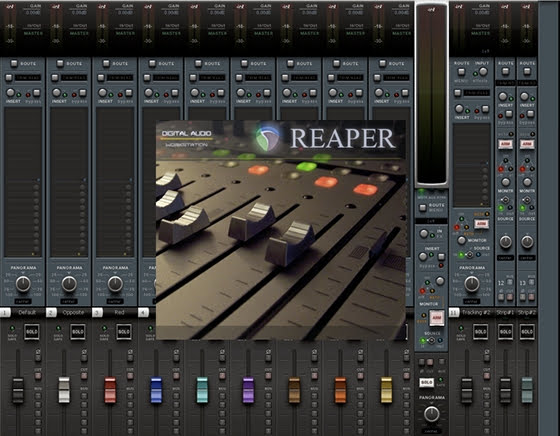Click the REAPER logo on the splash image

(269, 139)
